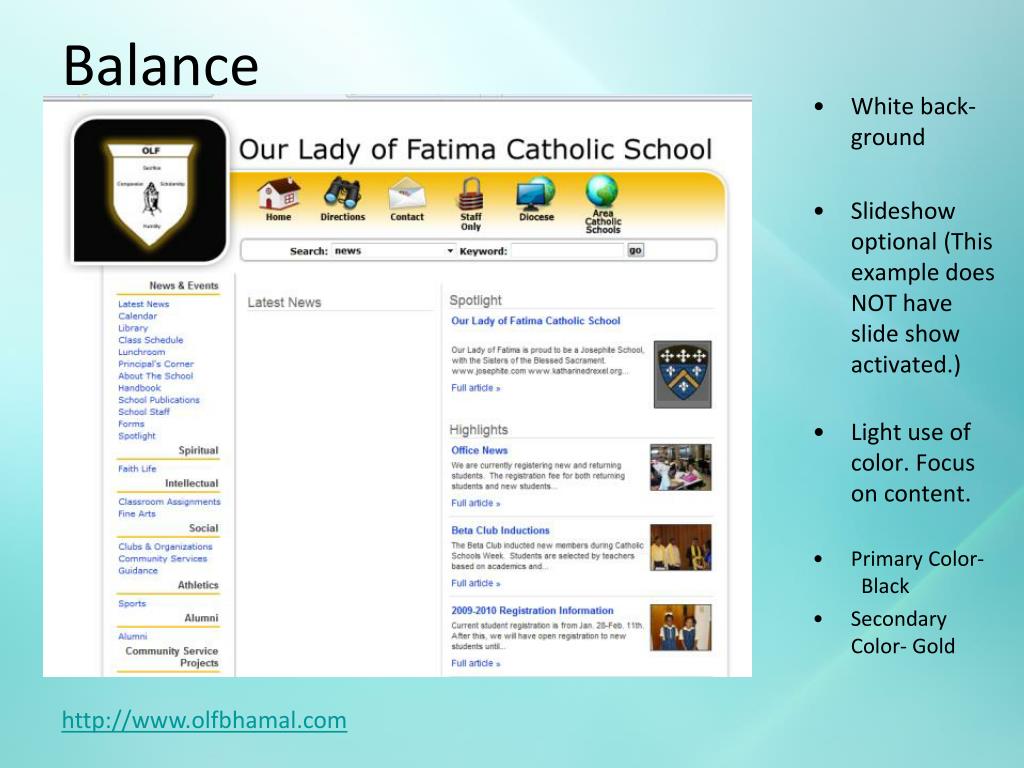Click into the Keyword input field
This screenshot has height=768, width=1024.
click(567, 251)
